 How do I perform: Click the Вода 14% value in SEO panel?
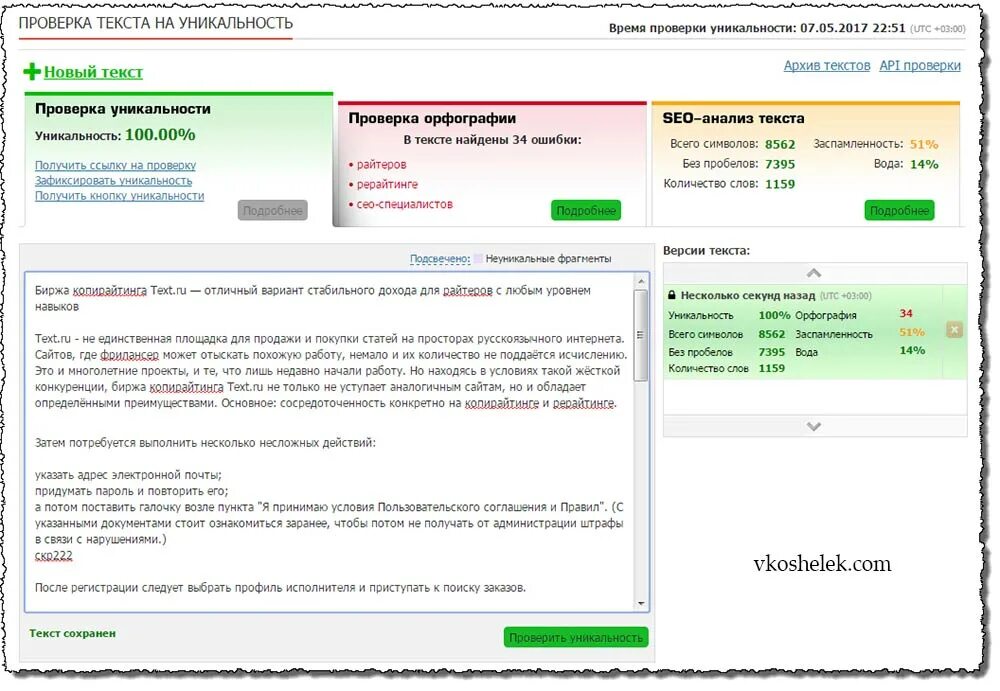(923, 164)
